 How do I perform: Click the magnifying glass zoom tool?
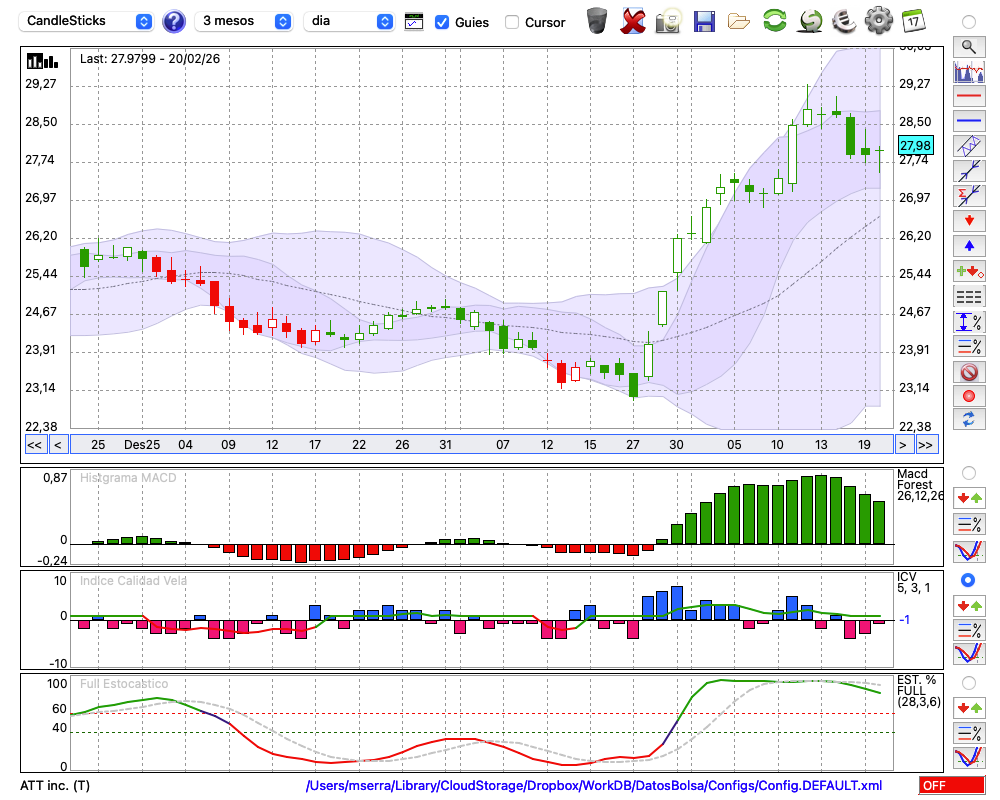[x=968, y=46]
